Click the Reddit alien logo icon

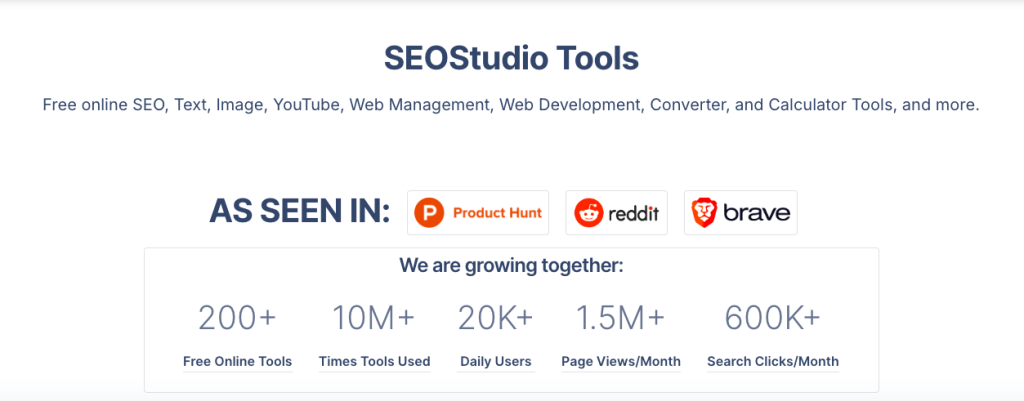[x=589, y=213]
